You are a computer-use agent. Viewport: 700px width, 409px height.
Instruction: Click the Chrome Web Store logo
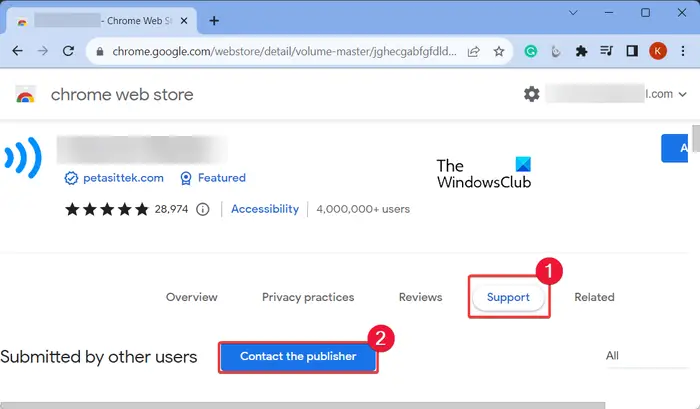[25, 94]
